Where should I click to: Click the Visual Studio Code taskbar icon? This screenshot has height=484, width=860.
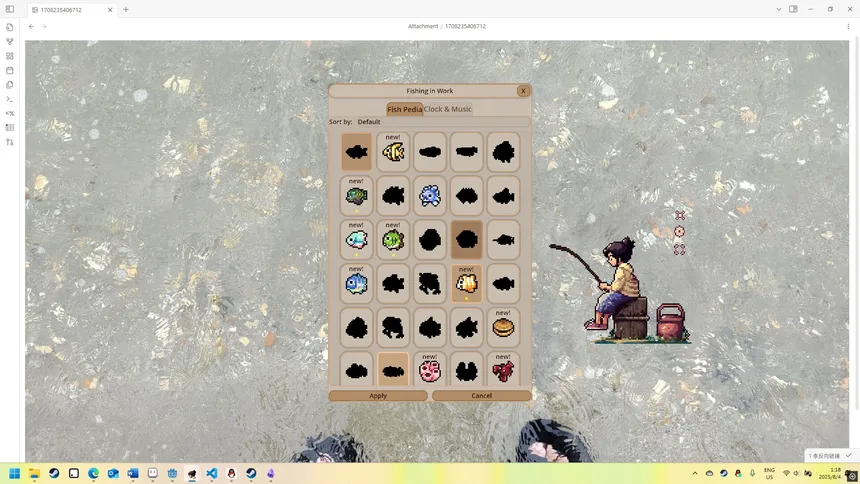pos(212,474)
